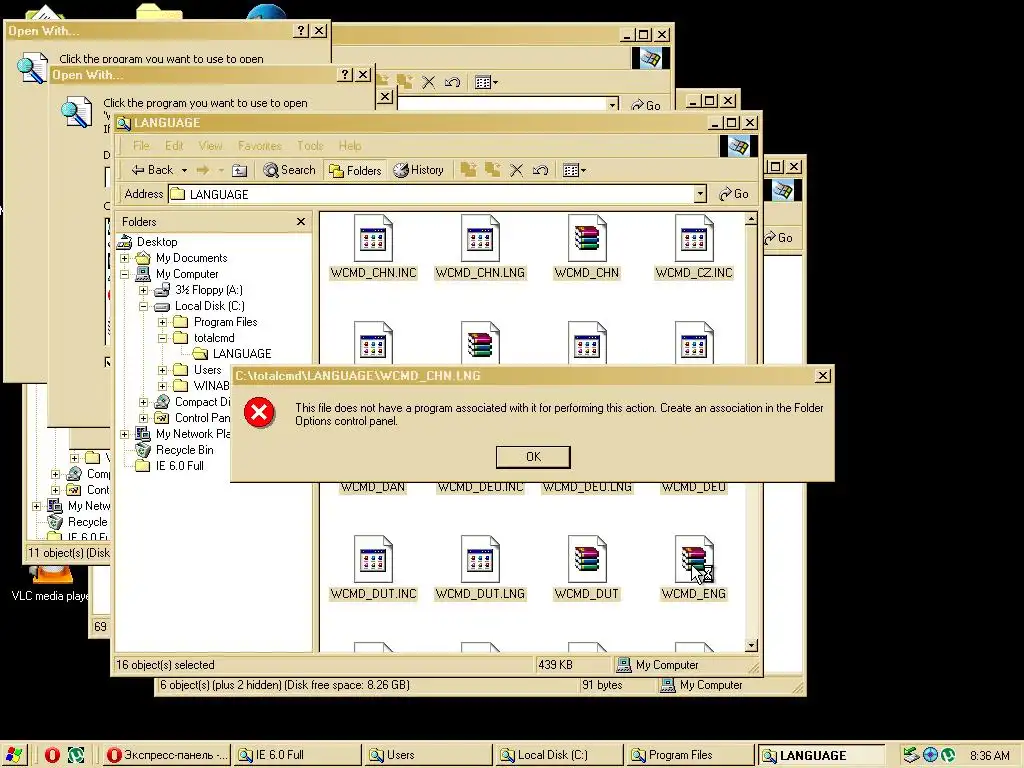
Task: Select WCMD_CHN.INC file icon
Action: [373, 238]
